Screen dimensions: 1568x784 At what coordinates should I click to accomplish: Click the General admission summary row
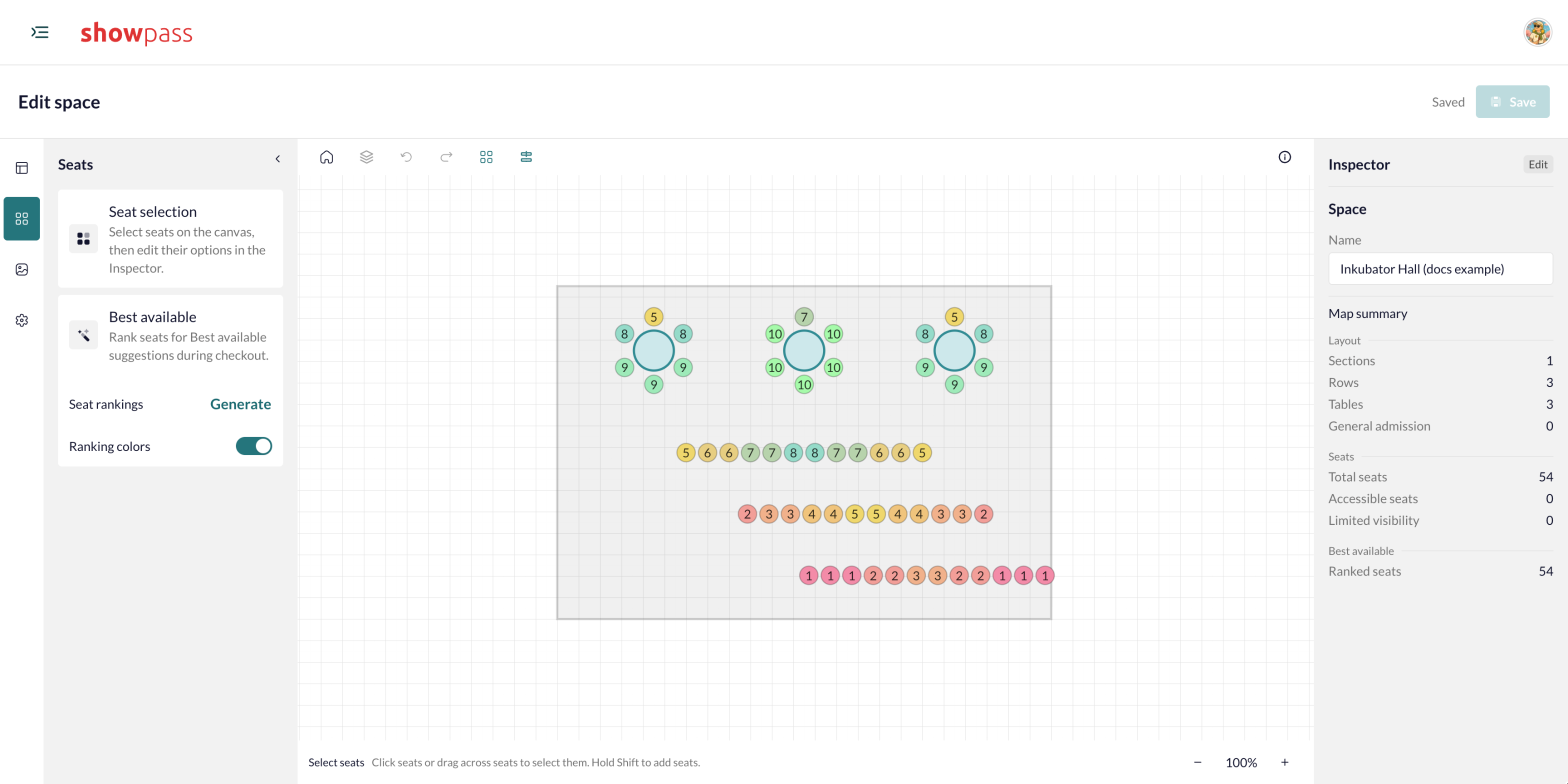pyautogui.click(x=1440, y=426)
